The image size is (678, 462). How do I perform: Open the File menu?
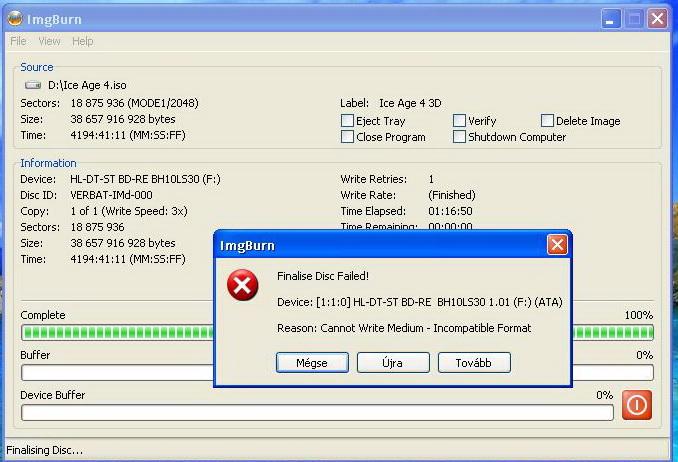[x=18, y=41]
